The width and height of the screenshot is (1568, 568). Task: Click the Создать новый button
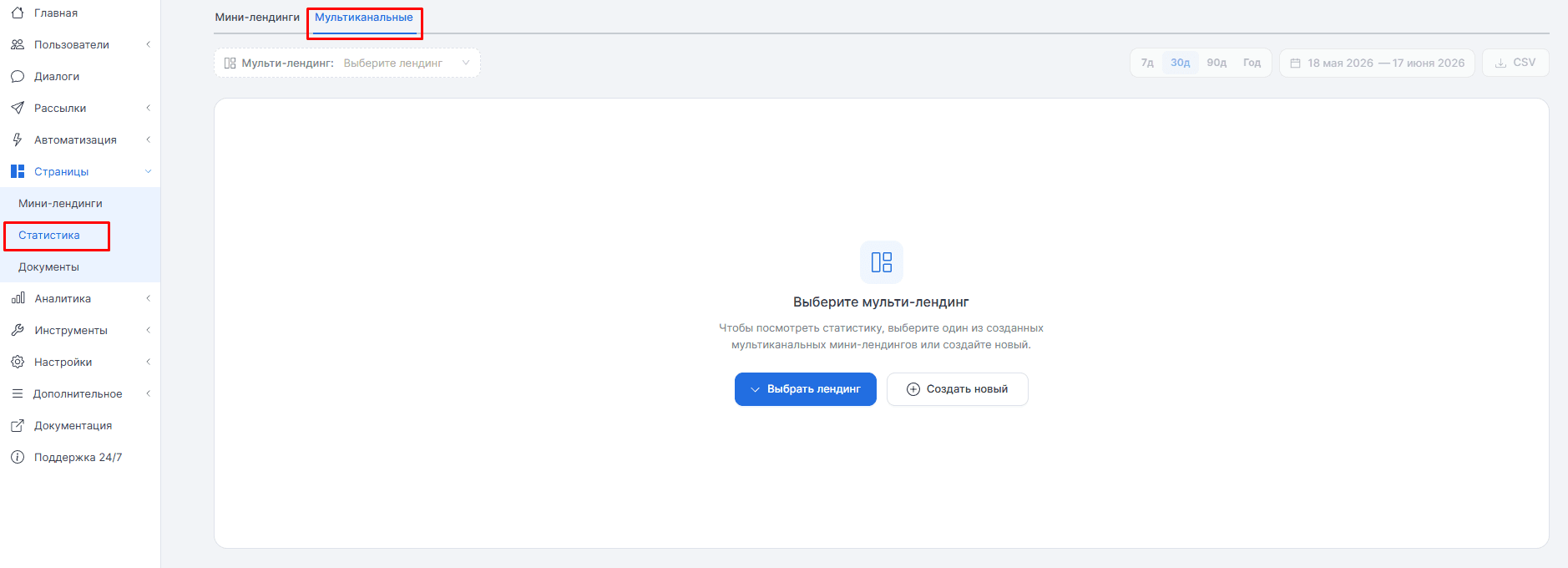[x=958, y=389]
